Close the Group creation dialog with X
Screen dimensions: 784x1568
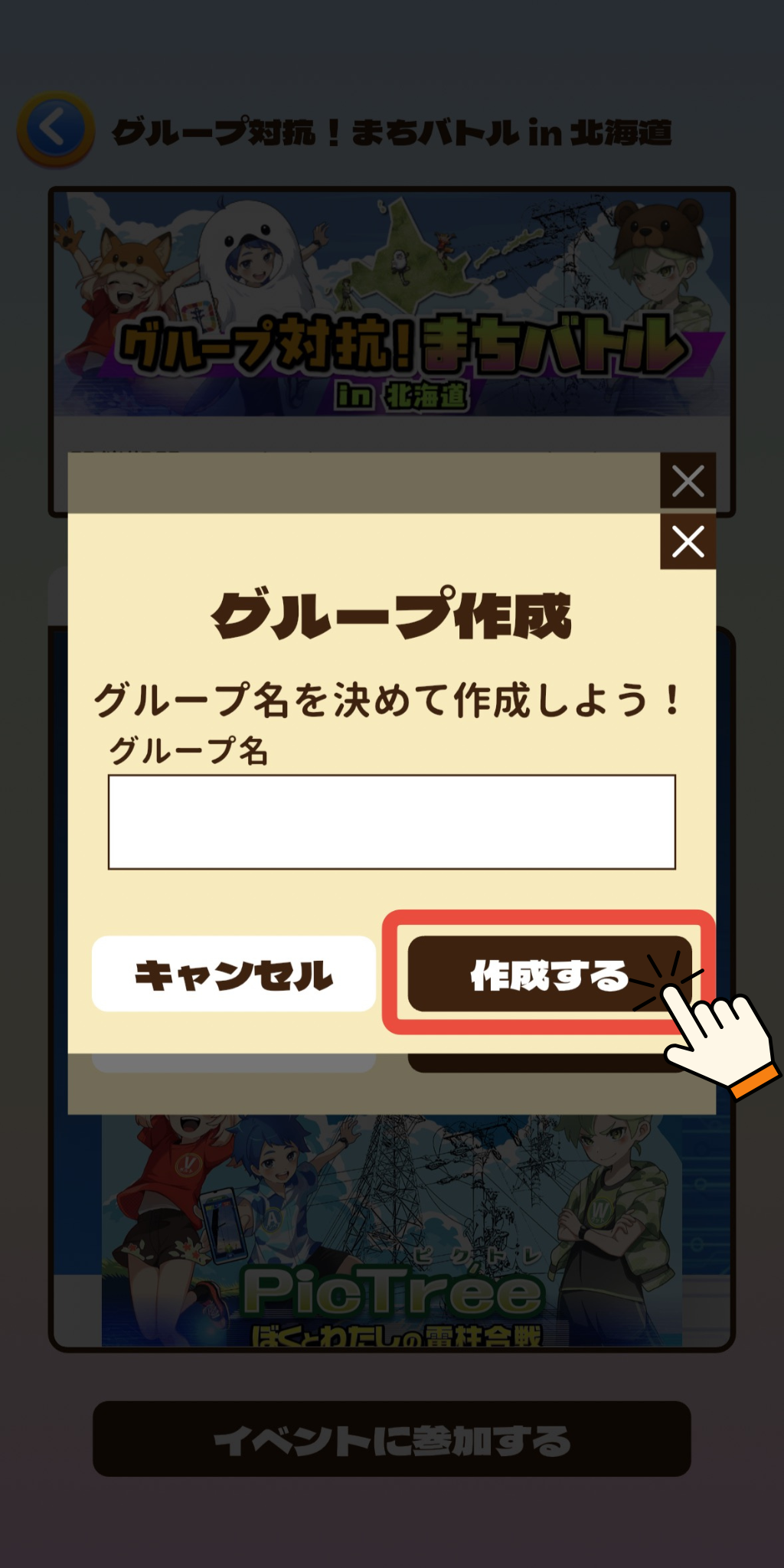(x=688, y=541)
